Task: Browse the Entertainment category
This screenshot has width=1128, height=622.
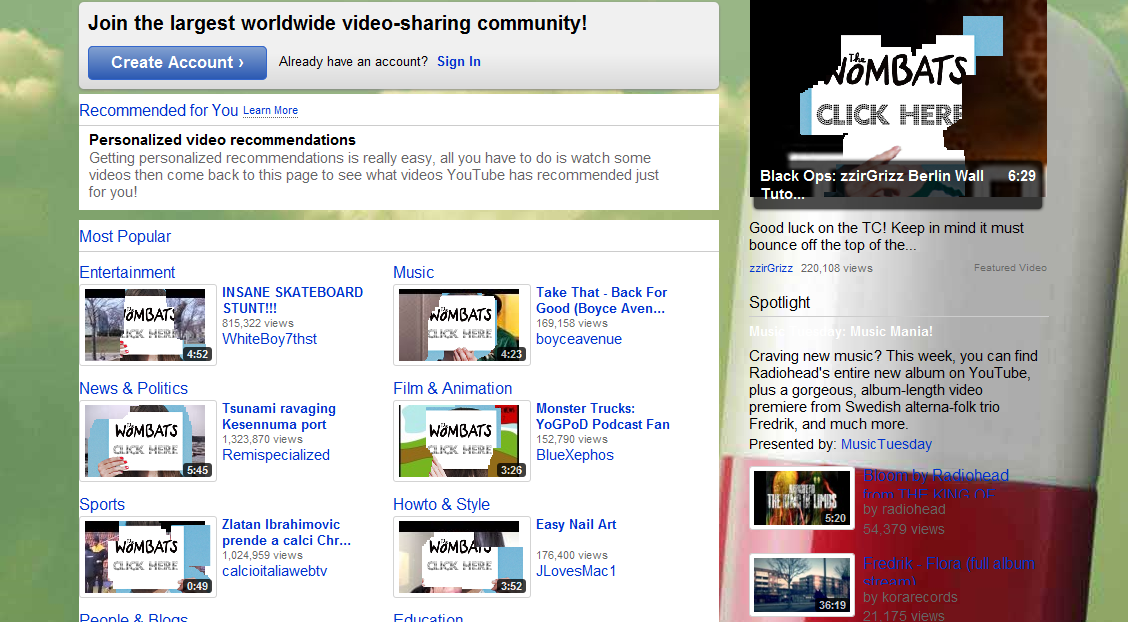Action: pos(127,273)
